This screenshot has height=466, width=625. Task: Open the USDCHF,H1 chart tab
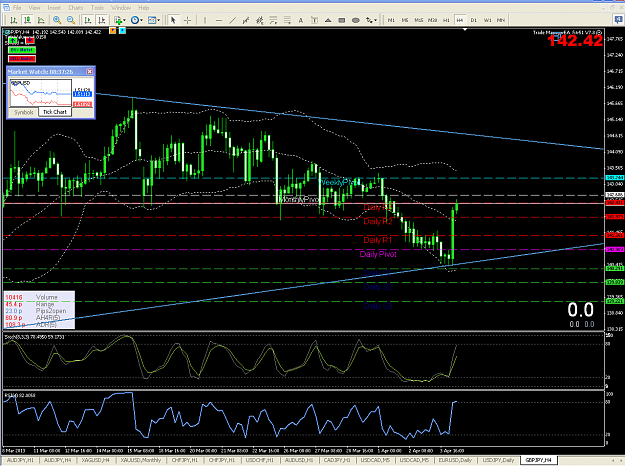coord(259,460)
